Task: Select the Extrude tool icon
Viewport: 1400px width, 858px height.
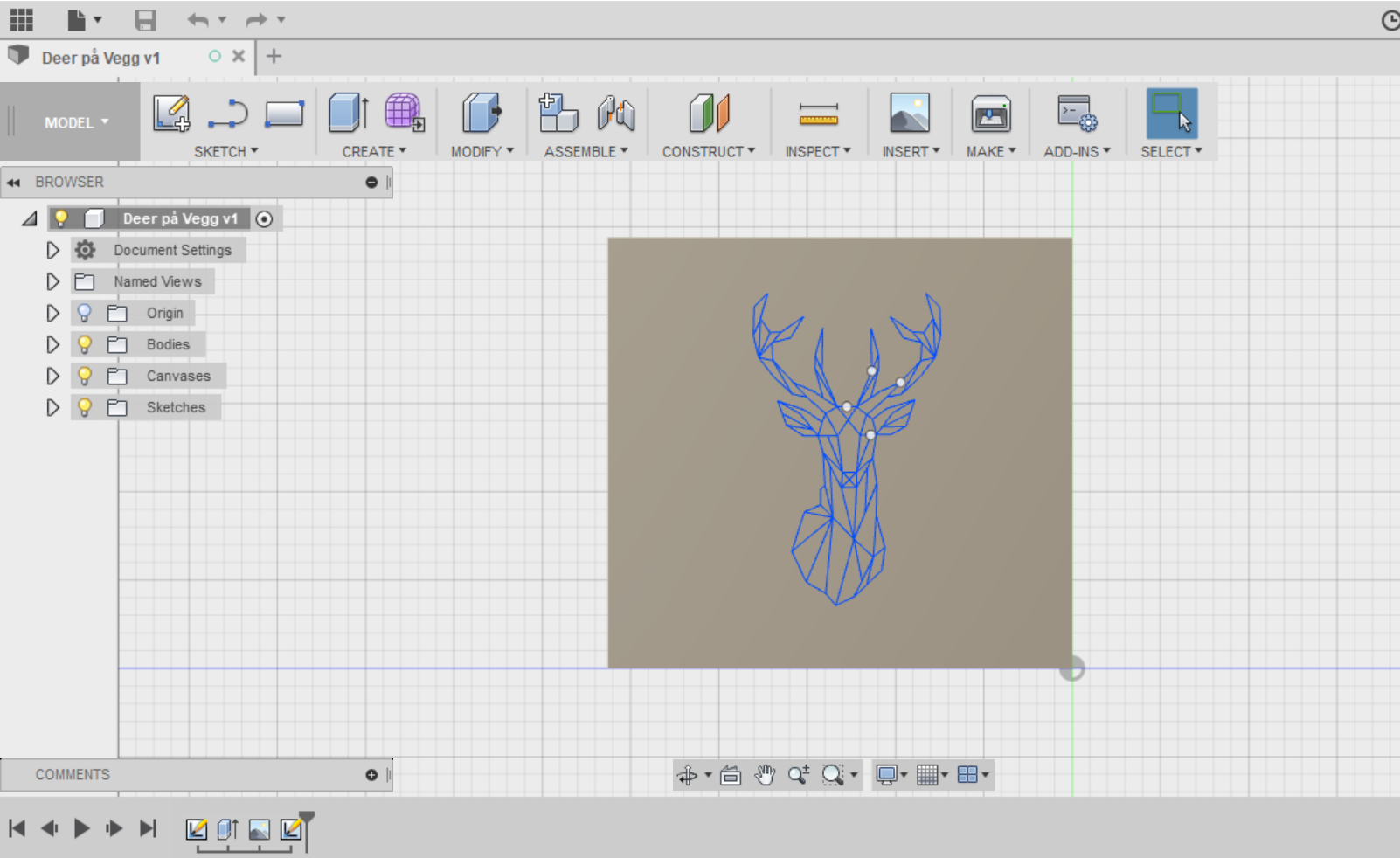Action: [348, 114]
